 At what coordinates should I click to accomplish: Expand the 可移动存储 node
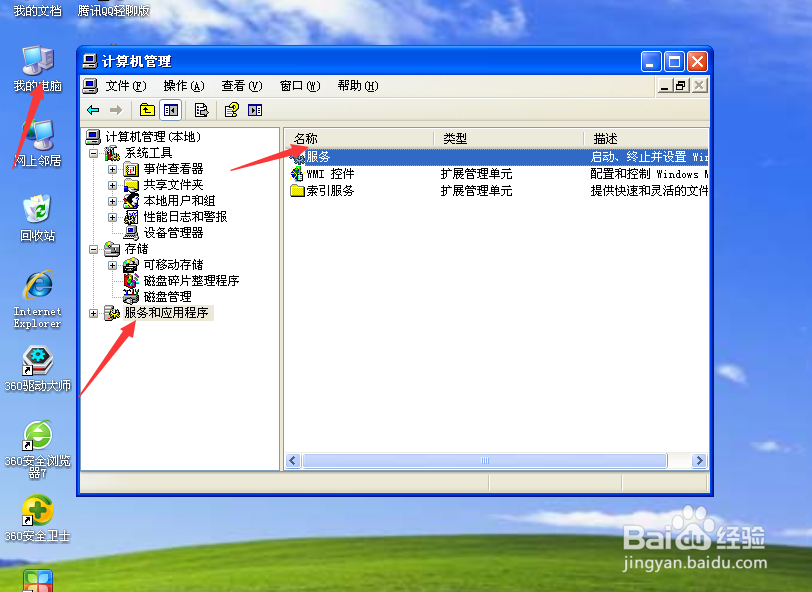click(112, 265)
